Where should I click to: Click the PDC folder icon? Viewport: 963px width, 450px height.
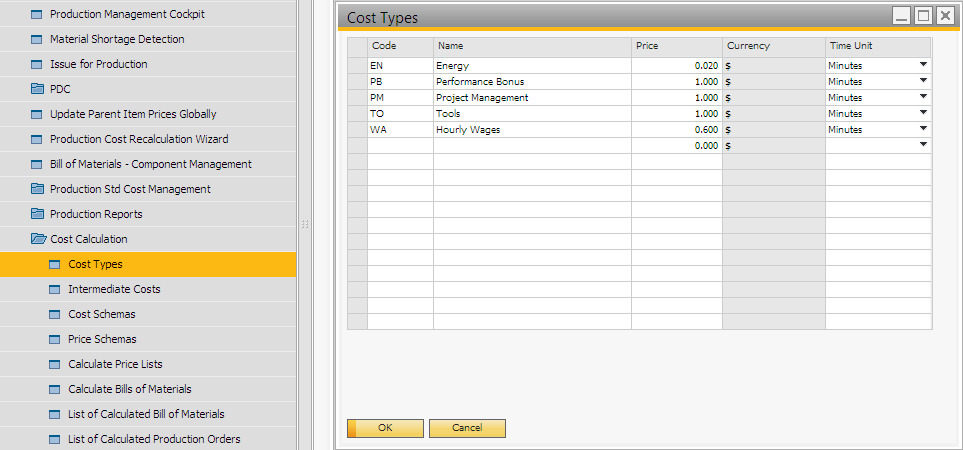(x=38, y=89)
